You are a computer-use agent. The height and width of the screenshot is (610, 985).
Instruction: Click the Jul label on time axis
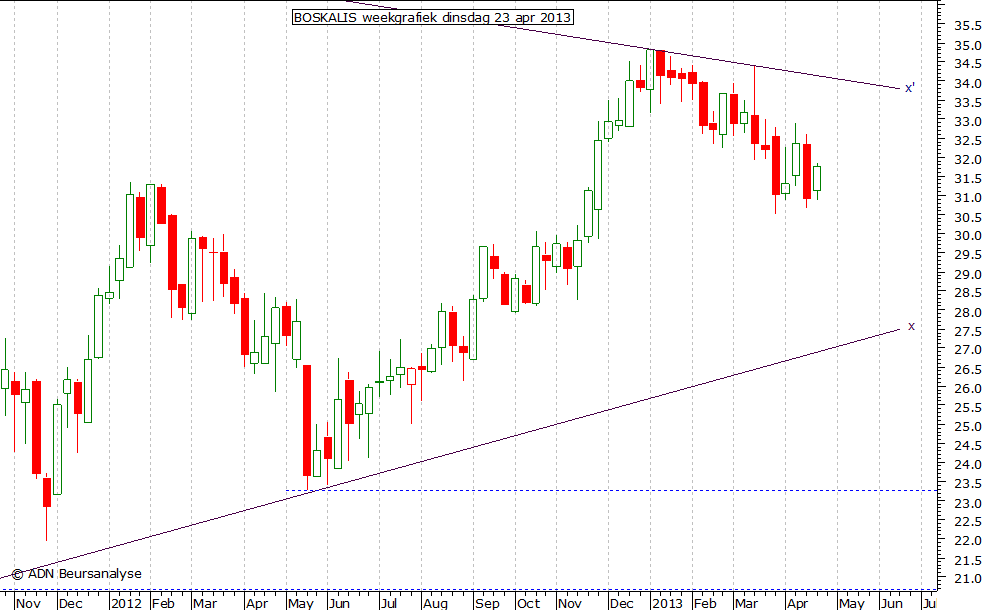pyautogui.click(x=389, y=603)
